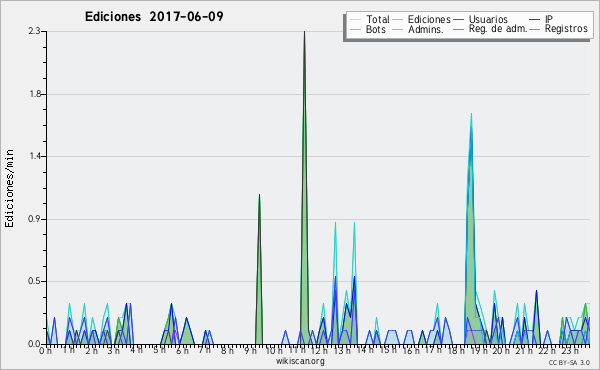The width and height of the screenshot is (600, 370).
Task: Click the 'Total' legend label
Action: [377, 19]
